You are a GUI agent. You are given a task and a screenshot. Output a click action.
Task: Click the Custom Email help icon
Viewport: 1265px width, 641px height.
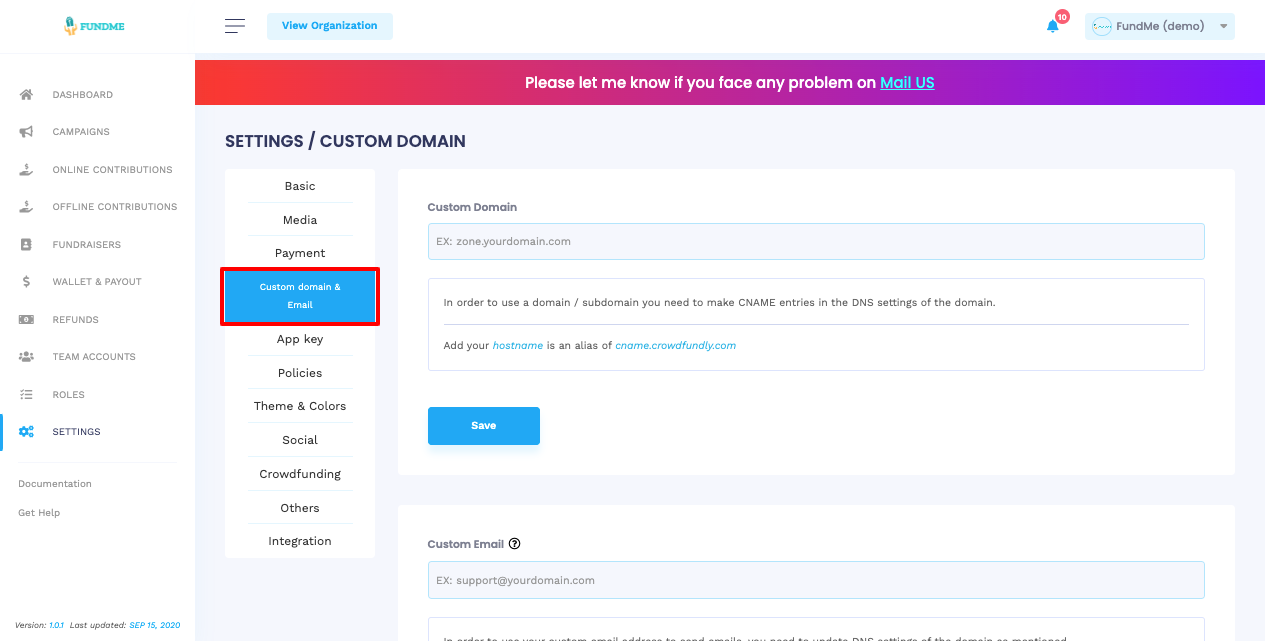(515, 544)
